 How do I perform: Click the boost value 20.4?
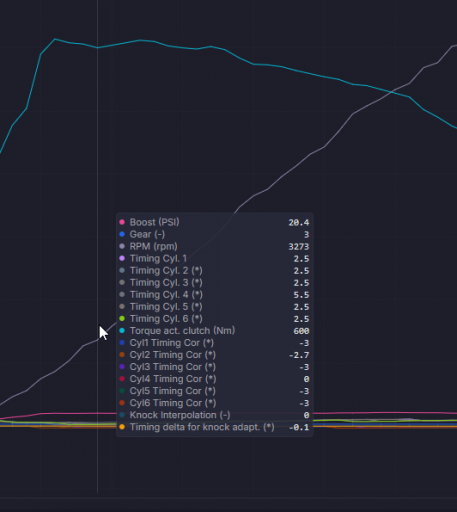[299, 223]
